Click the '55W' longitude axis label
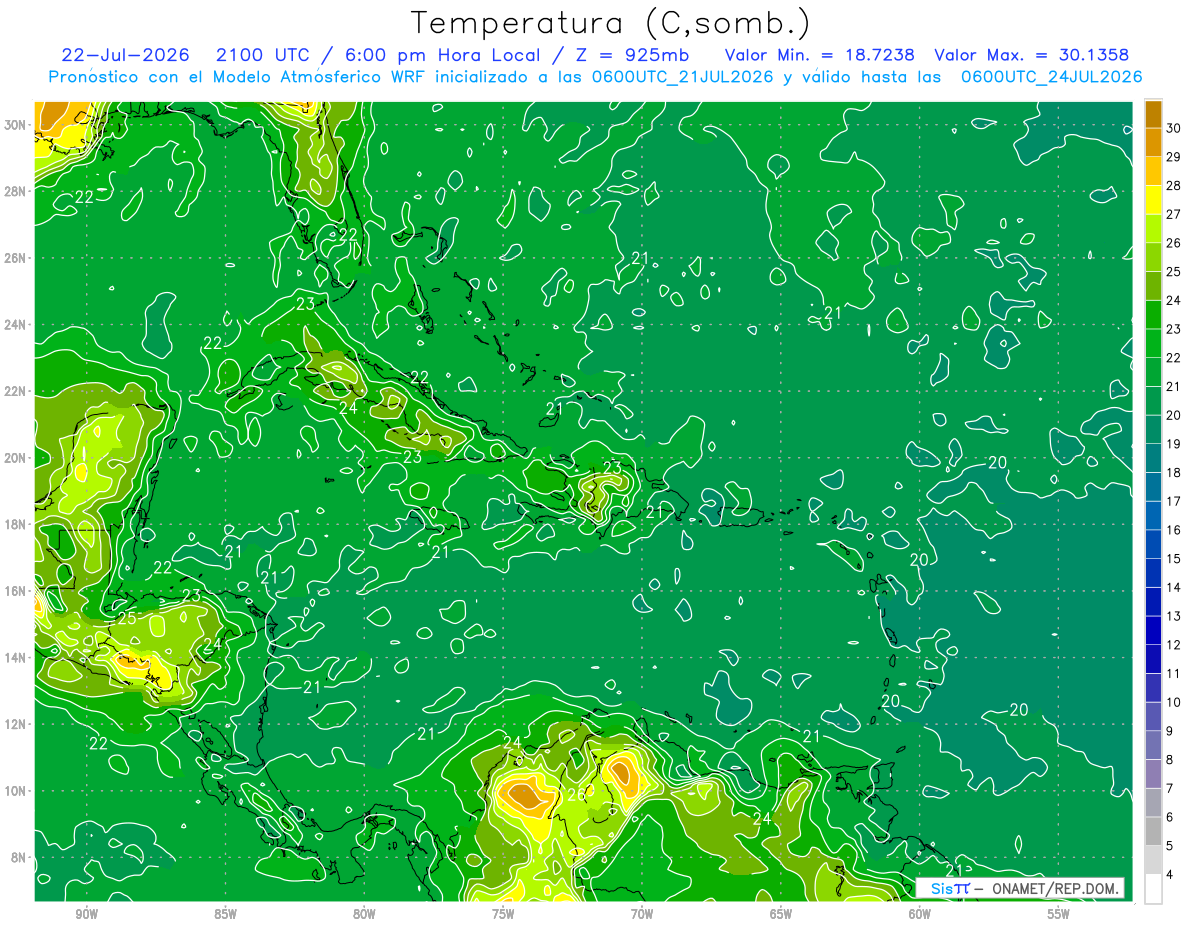 pyautogui.click(x=1059, y=914)
